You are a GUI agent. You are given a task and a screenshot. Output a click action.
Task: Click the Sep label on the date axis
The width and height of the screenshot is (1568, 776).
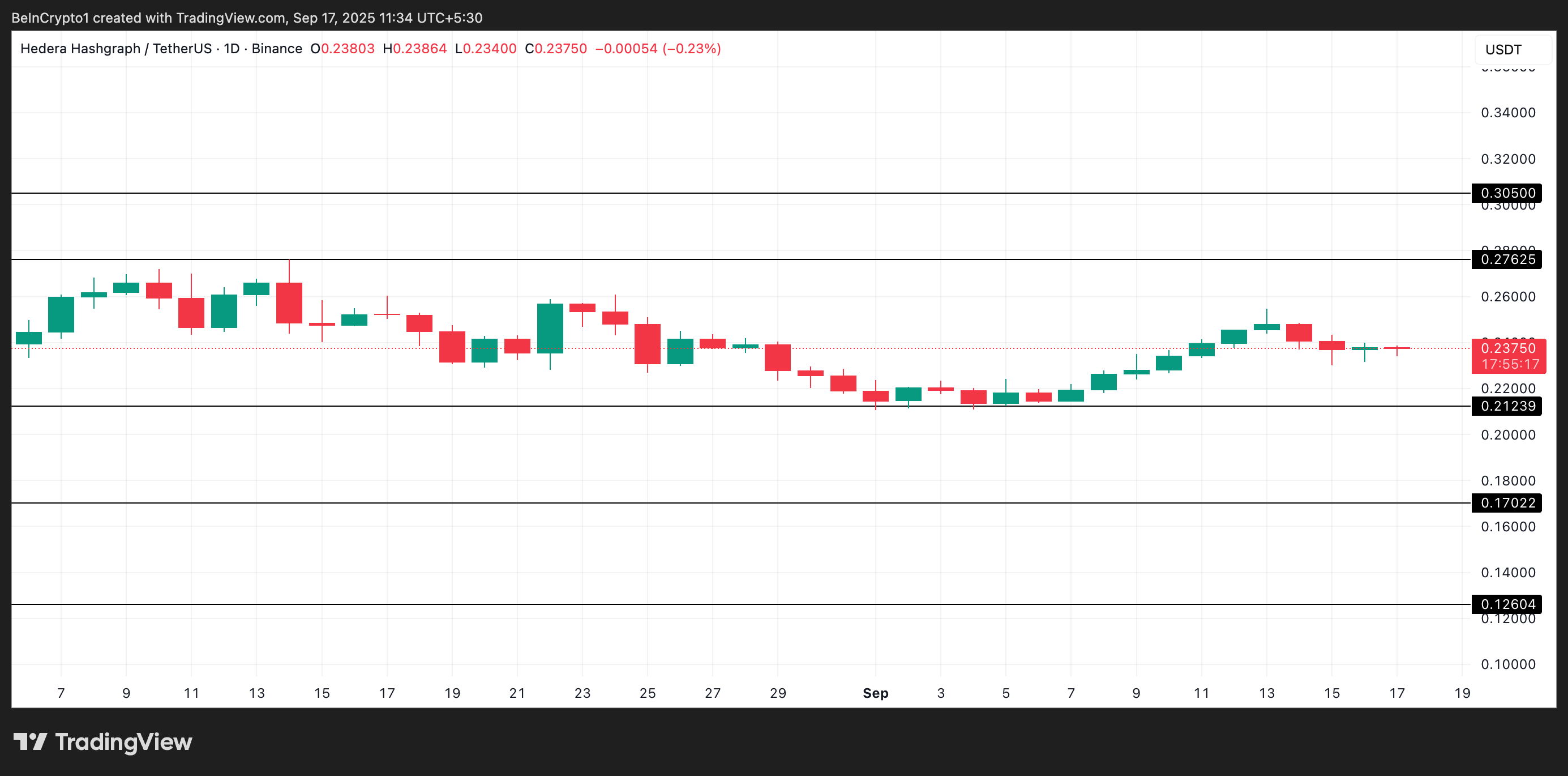pyautogui.click(x=875, y=693)
